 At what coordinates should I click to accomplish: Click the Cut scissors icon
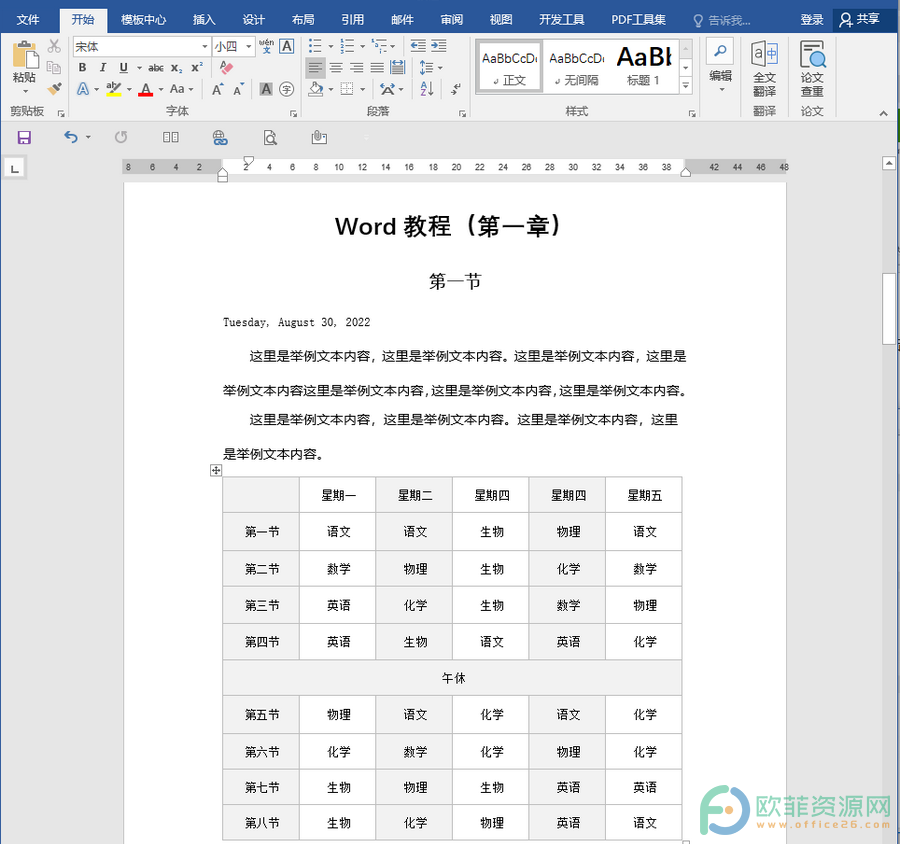[54, 46]
